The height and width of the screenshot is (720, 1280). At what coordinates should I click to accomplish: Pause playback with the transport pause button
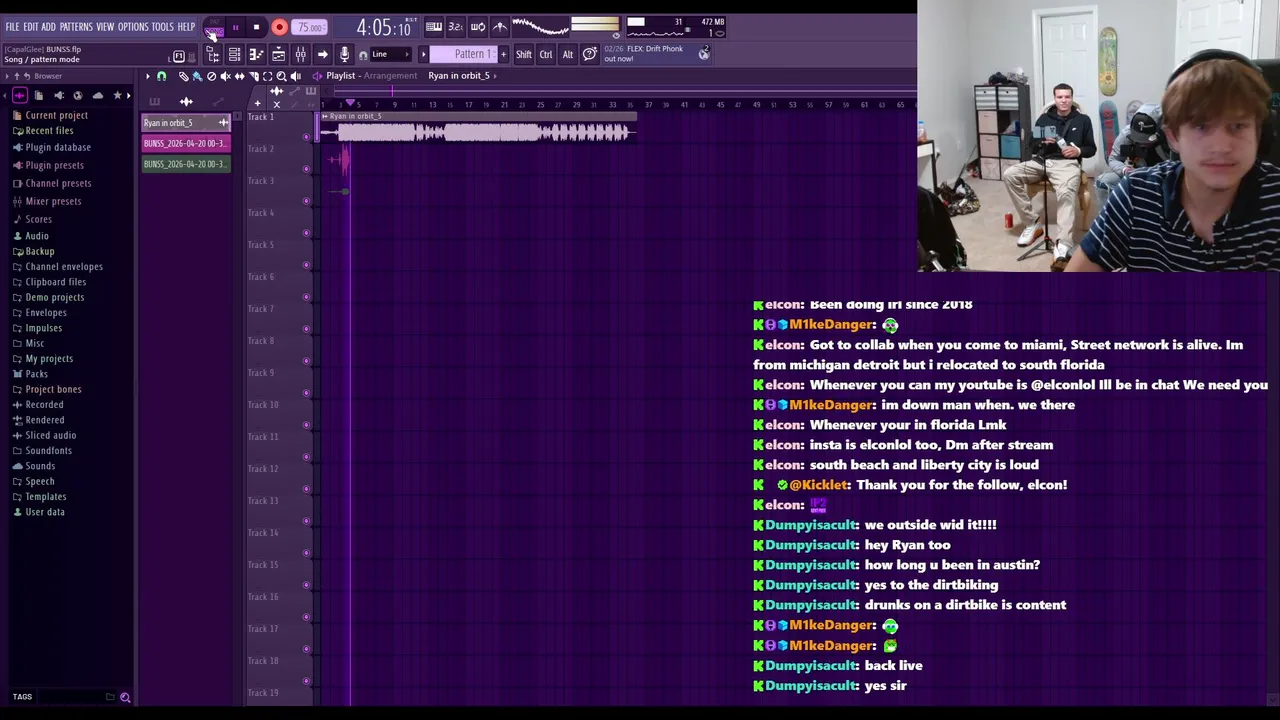tap(235, 28)
